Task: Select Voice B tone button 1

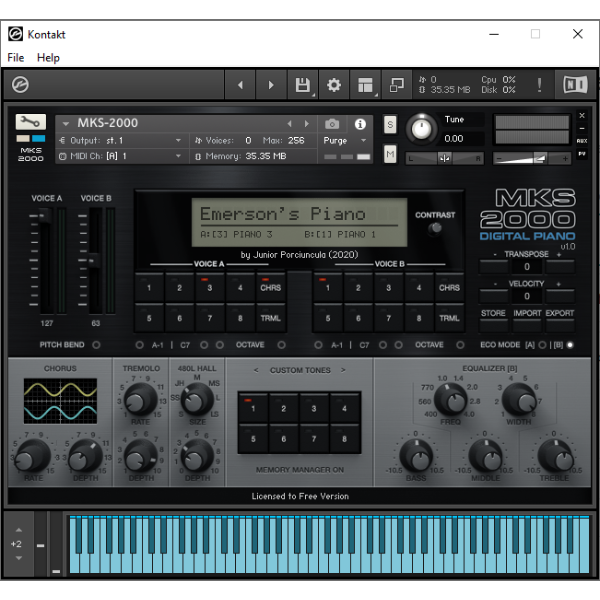Action: (328, 287)
